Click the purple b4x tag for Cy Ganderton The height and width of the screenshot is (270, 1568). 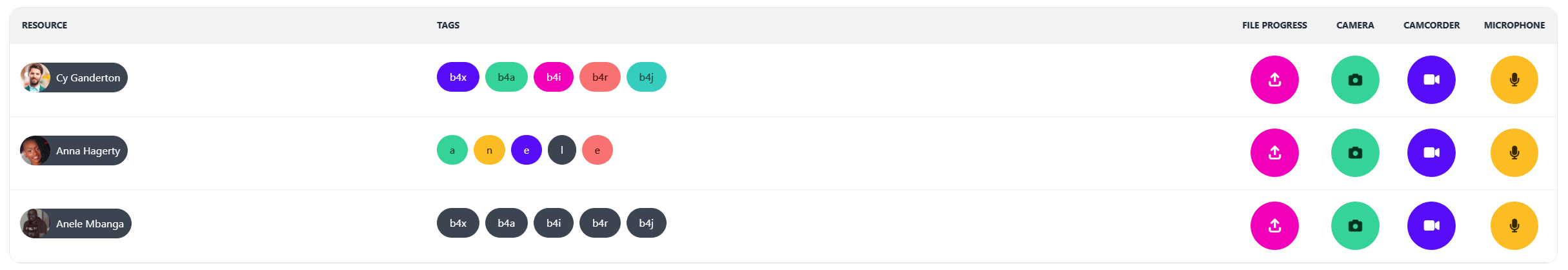[457, 78]
